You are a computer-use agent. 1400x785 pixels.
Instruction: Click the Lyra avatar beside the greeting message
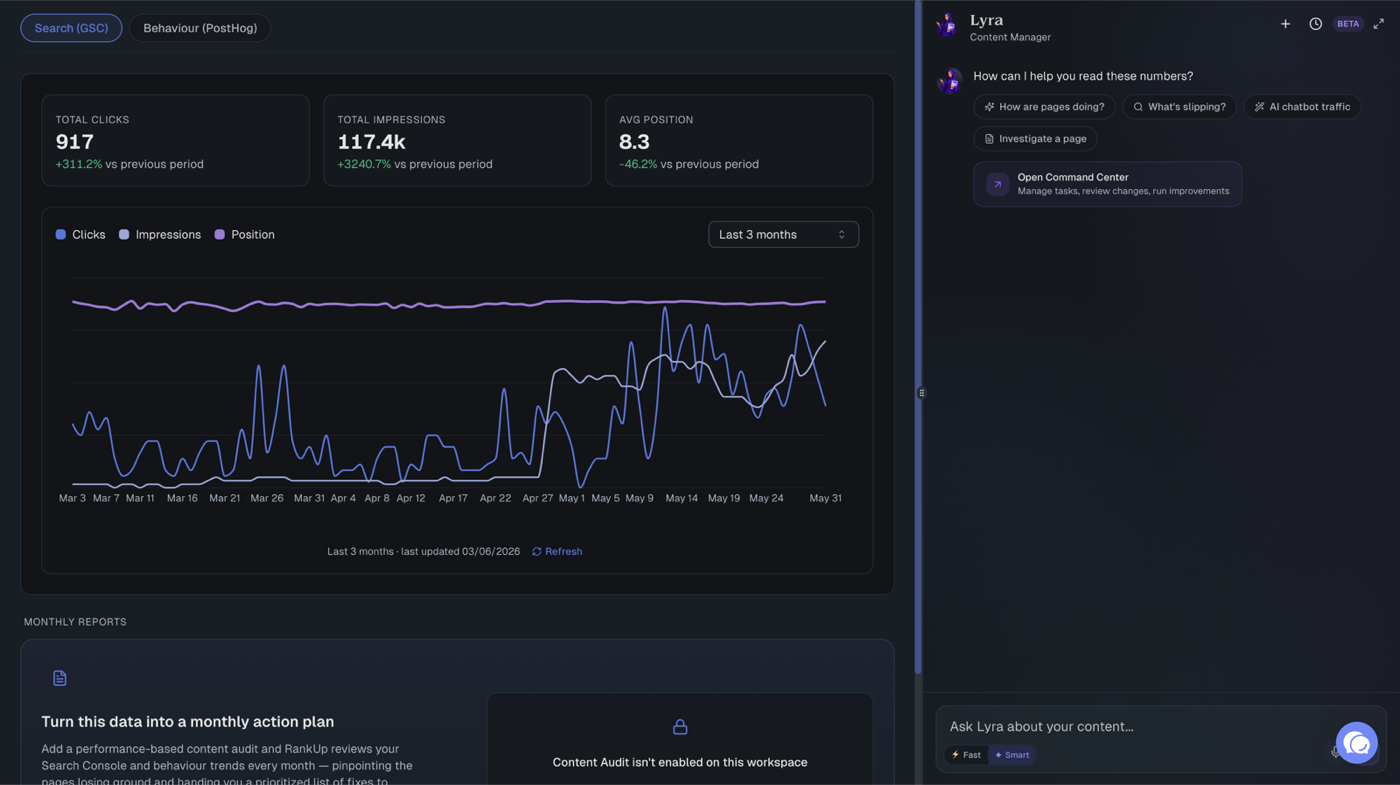(950, 80)
